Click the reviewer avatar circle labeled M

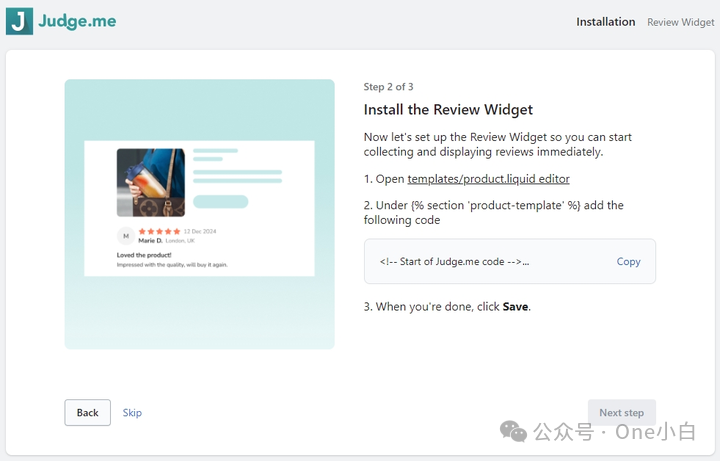(x=125, y=236)
